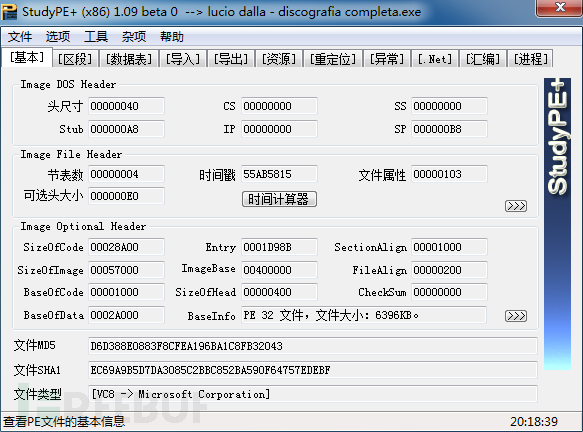The width and height of the screenshot is (583, 432).
Task: Click the 时间计算器 button
Action: 279,199
